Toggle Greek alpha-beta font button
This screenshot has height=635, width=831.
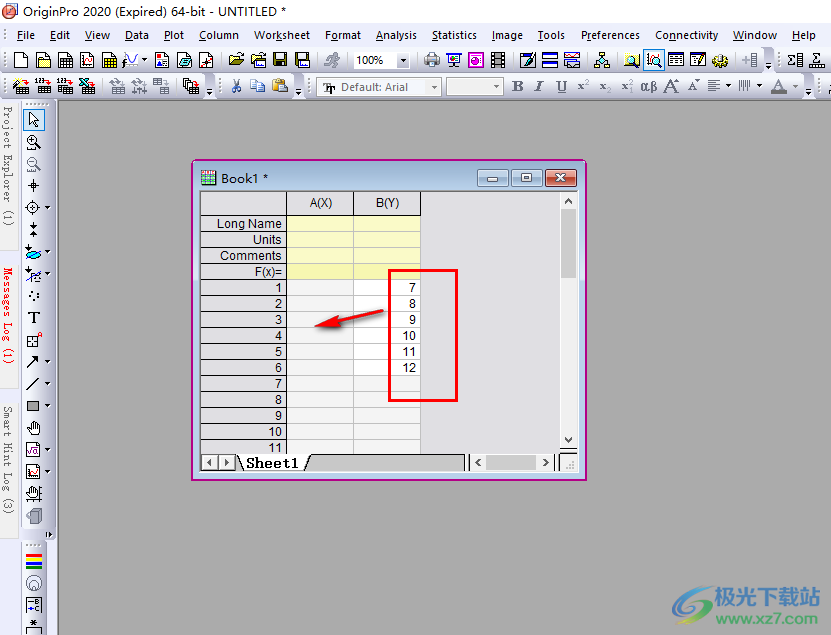tap(649, 86)
